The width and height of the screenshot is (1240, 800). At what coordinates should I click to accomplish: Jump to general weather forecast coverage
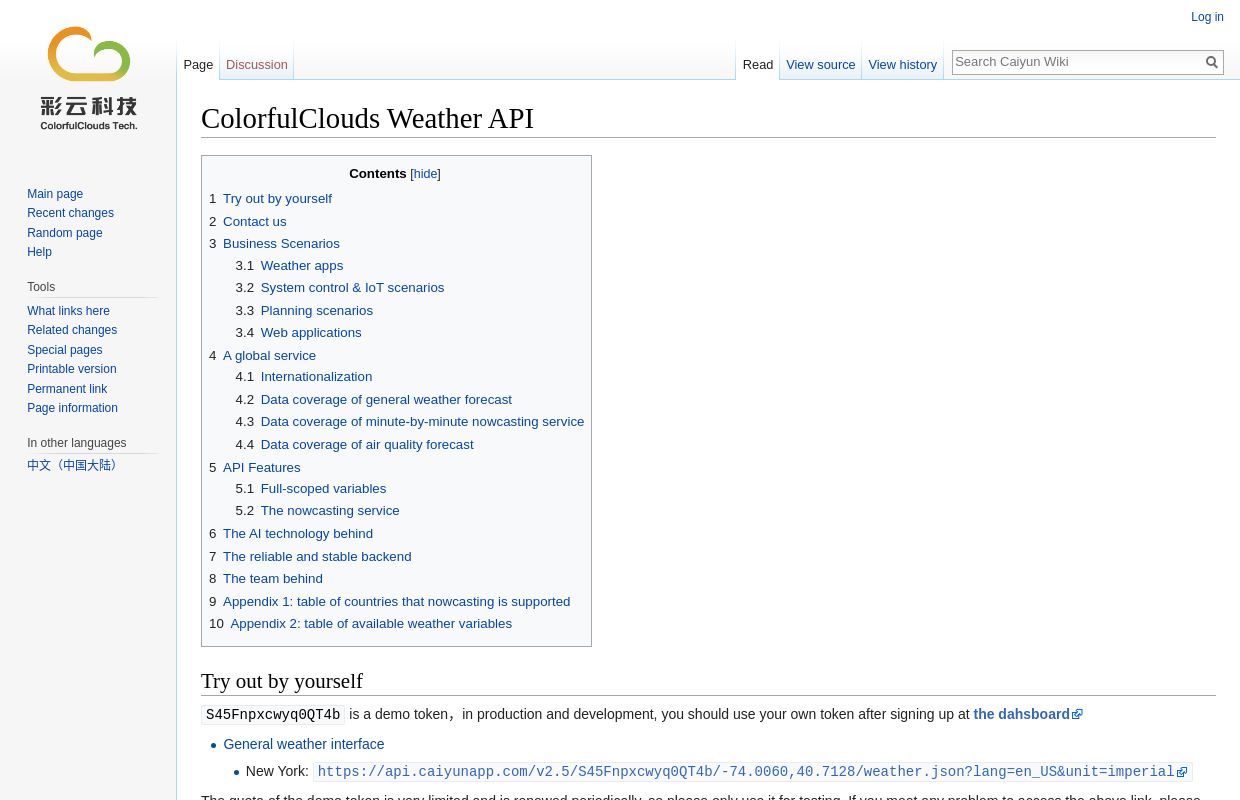(x=386, y=400)
